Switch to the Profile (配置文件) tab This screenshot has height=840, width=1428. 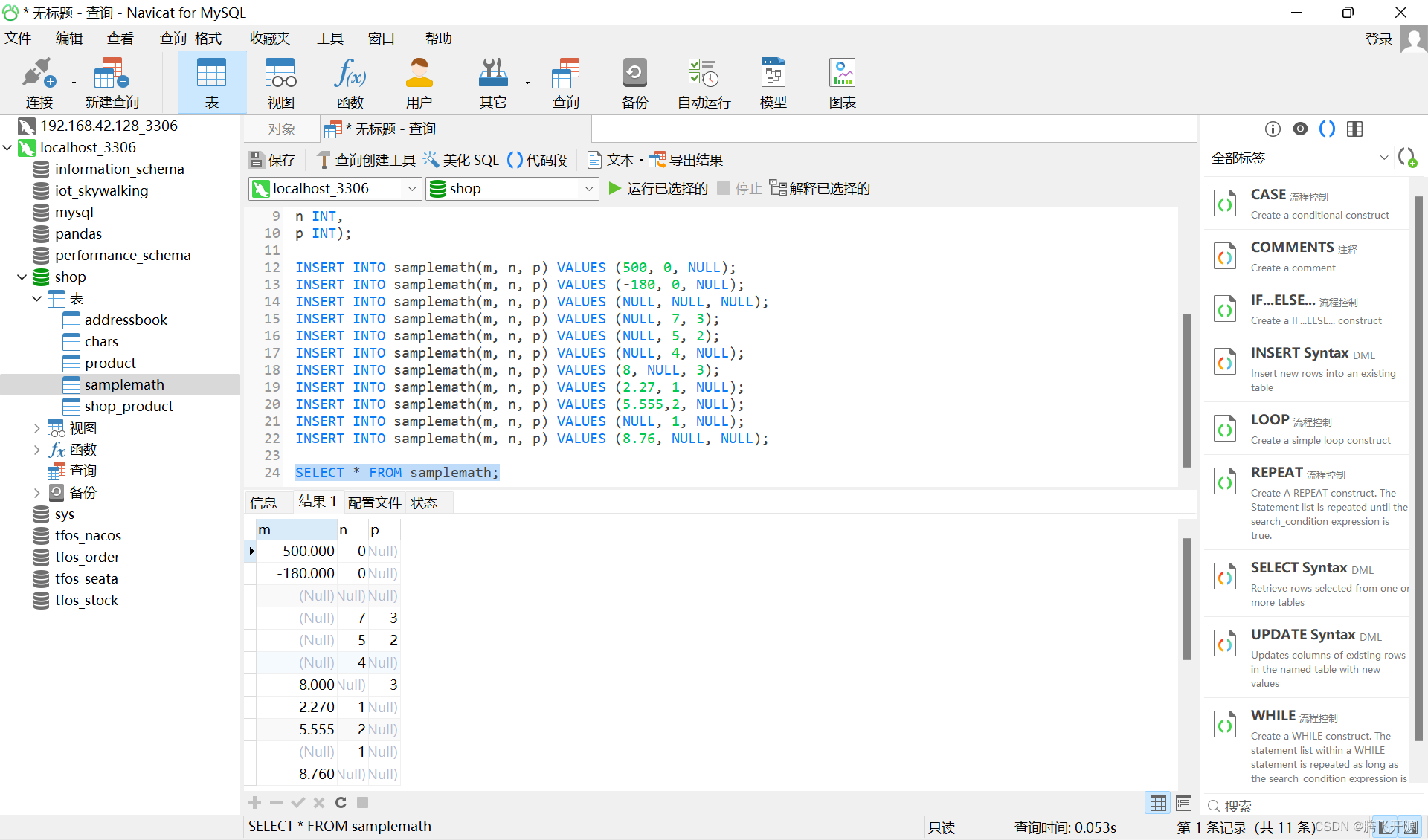click(x=375, y=503)
